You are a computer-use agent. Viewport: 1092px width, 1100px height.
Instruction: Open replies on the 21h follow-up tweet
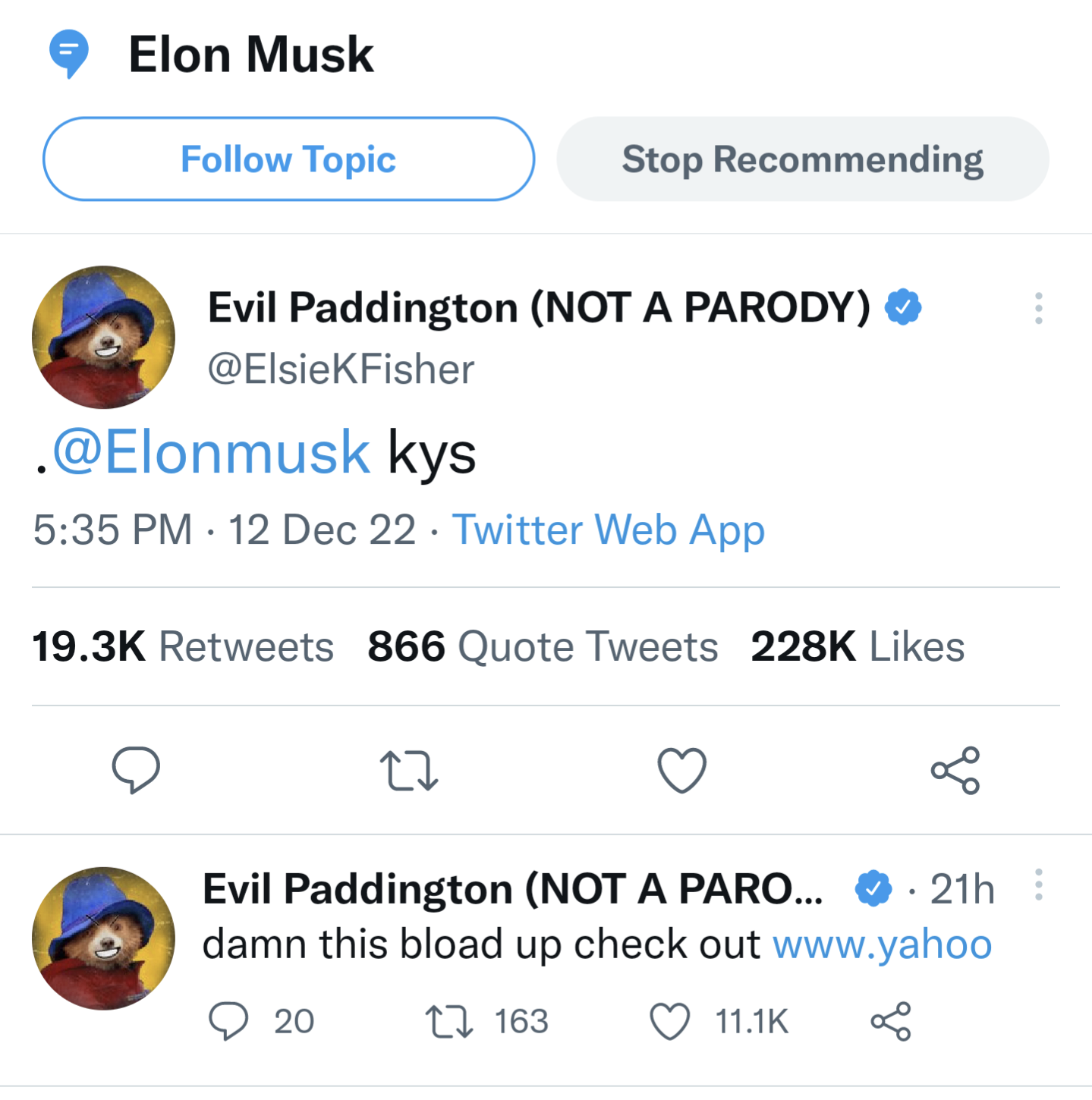(x=228, y=1021)
